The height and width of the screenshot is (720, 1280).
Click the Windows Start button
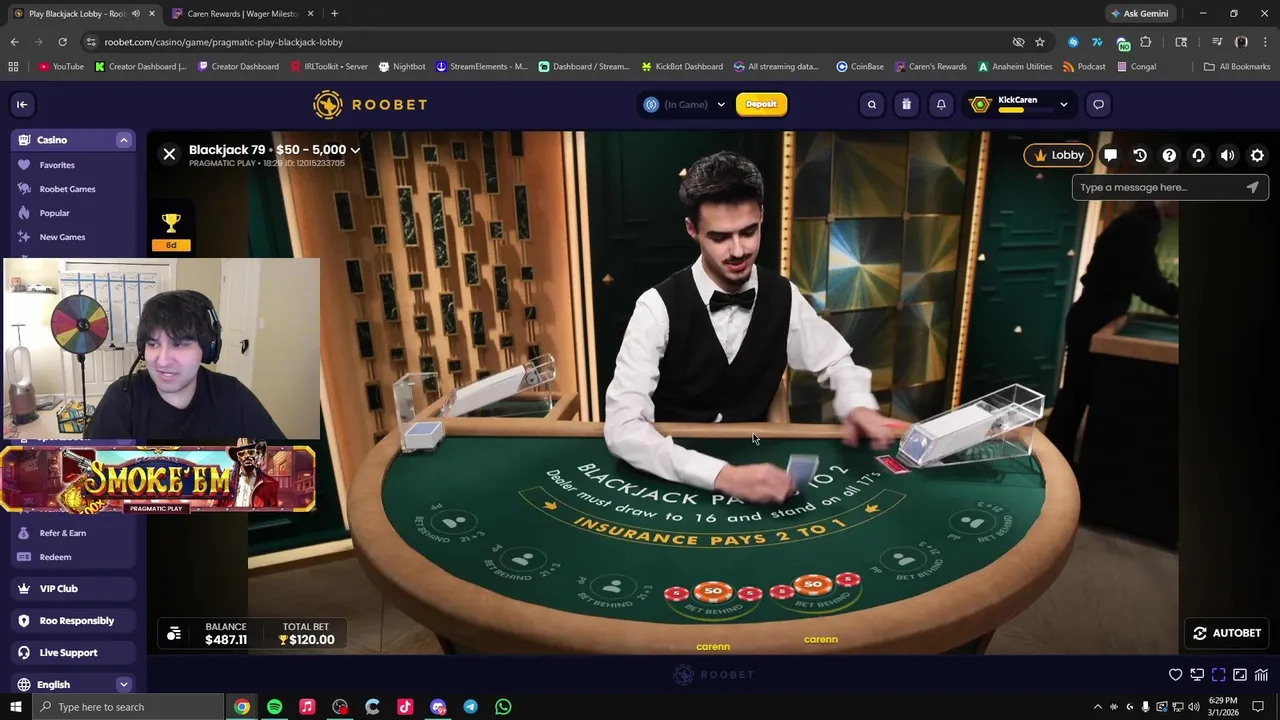click(15, 707)
